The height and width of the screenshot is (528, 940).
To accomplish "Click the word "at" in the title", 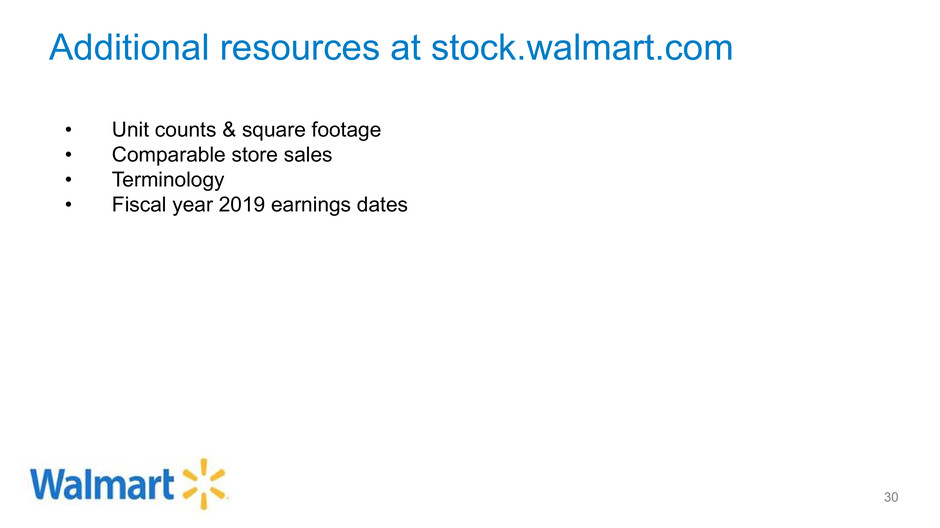I will click(x=405, y=49).
